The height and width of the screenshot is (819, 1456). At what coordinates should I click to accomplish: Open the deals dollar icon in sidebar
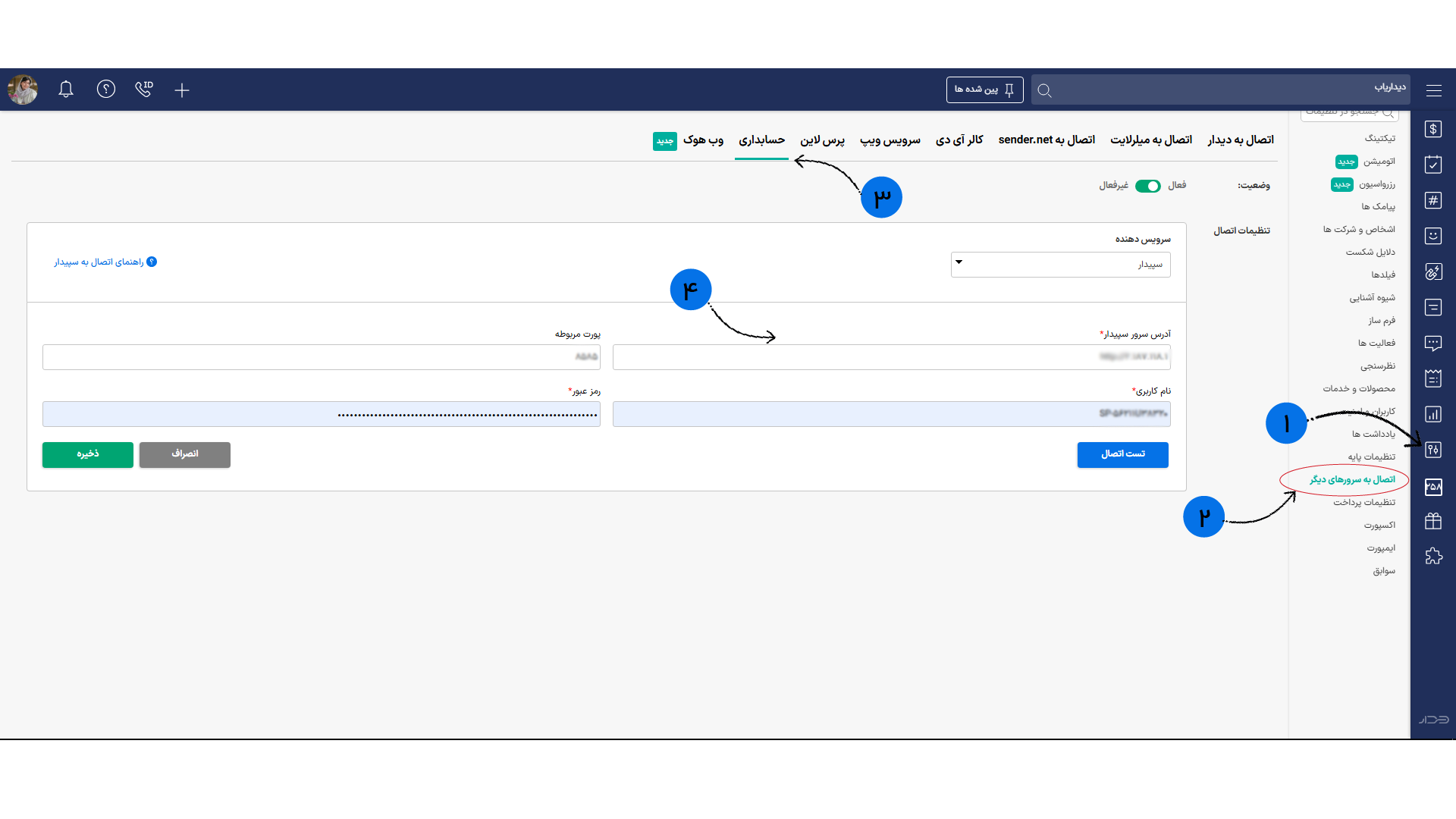[x=1432, y=129]
